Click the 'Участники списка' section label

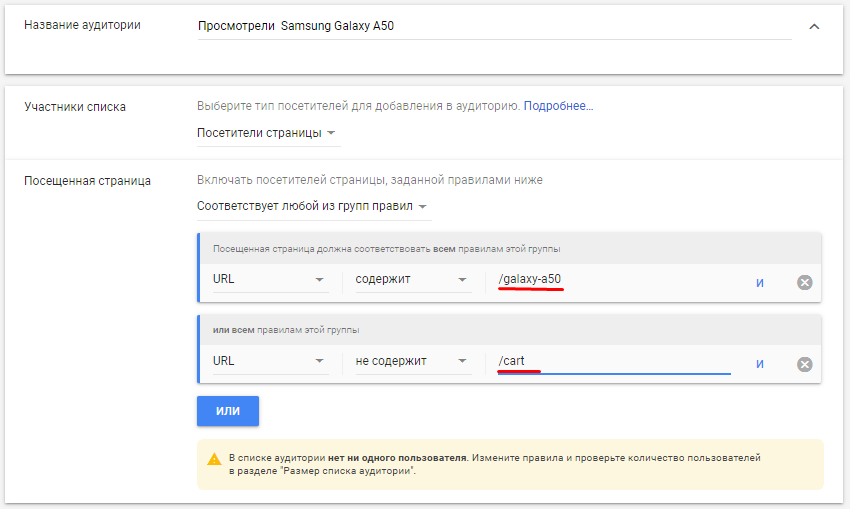pos(75,106)
